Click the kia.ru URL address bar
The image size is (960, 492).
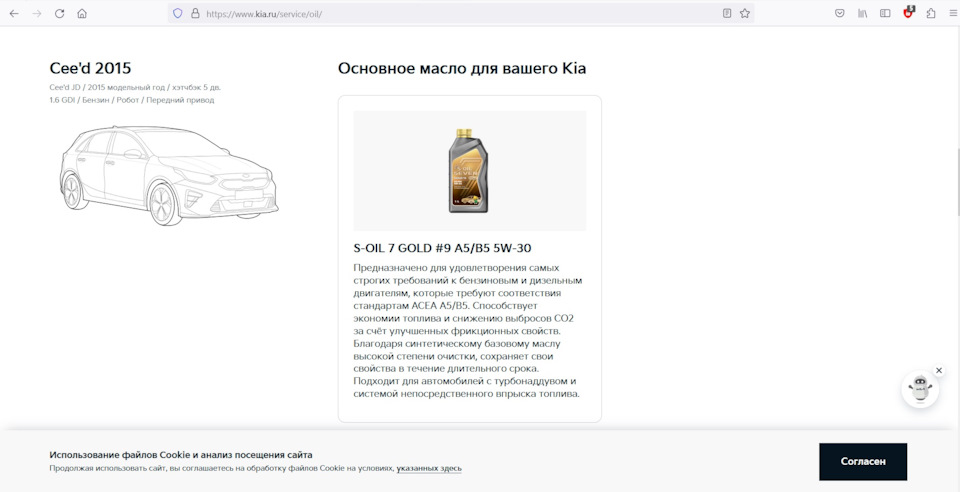coord(459,13)
